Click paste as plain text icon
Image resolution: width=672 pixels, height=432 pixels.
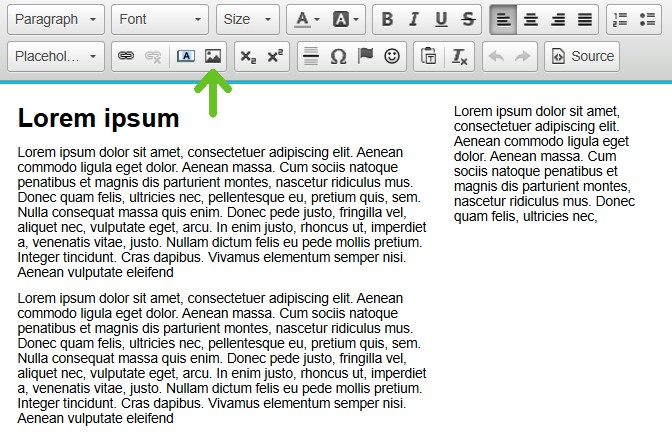pyautogui.click(x=428, y=56)
